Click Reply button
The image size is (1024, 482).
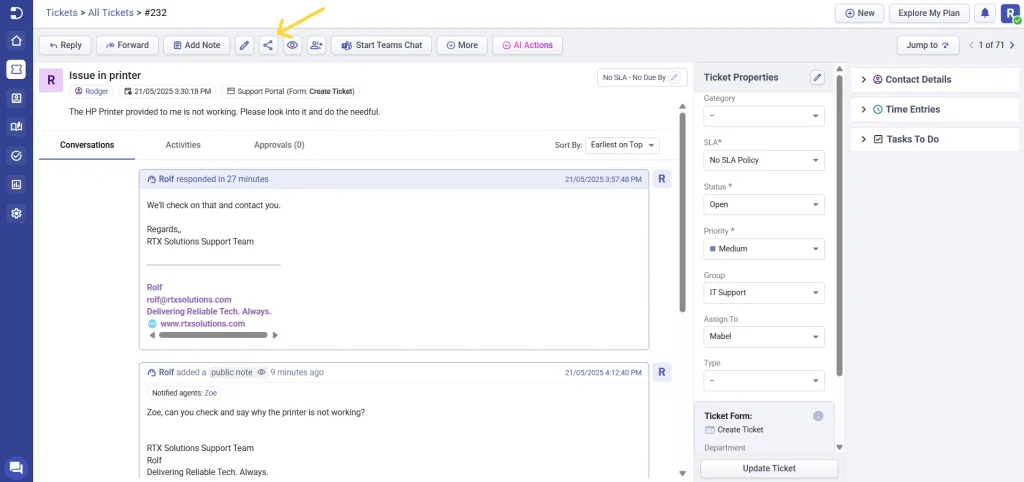point(65,46)
